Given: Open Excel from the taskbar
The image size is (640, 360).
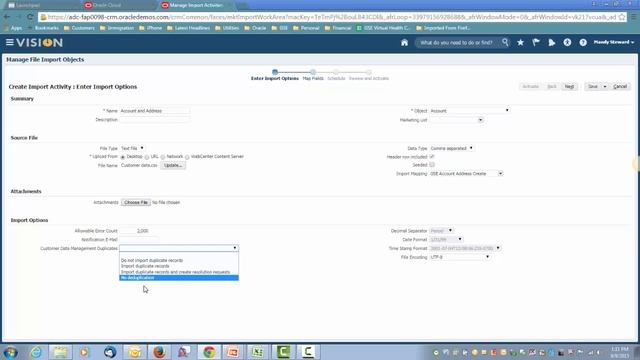Looking at the screenshot, I should tap(258, 352).
